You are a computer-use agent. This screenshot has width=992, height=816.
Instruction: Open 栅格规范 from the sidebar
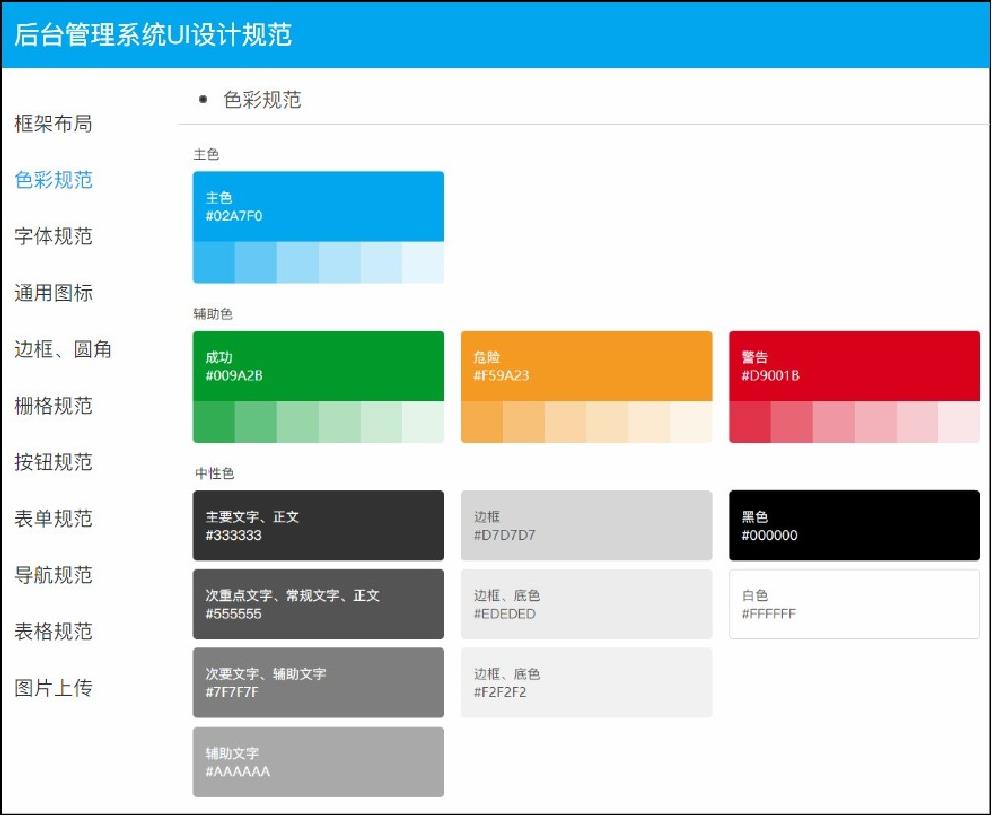(x=53, y=405)
